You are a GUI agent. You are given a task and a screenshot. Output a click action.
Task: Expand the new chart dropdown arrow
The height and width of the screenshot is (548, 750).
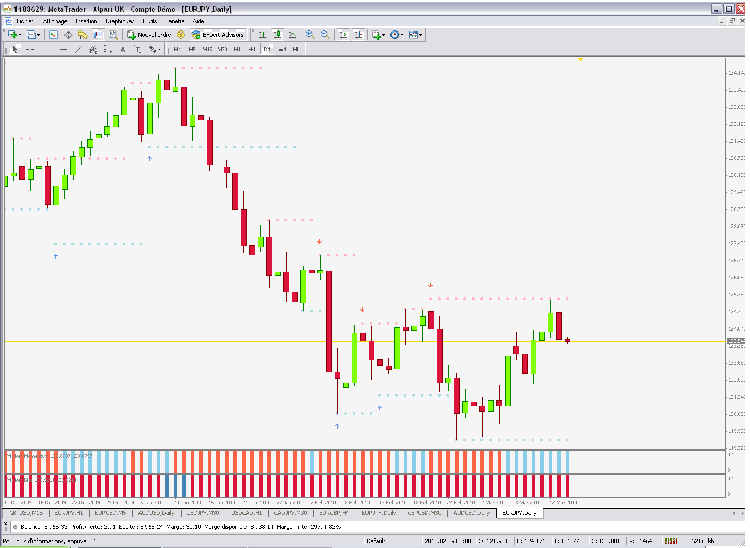pyautogui.click(x=20, y=34)
